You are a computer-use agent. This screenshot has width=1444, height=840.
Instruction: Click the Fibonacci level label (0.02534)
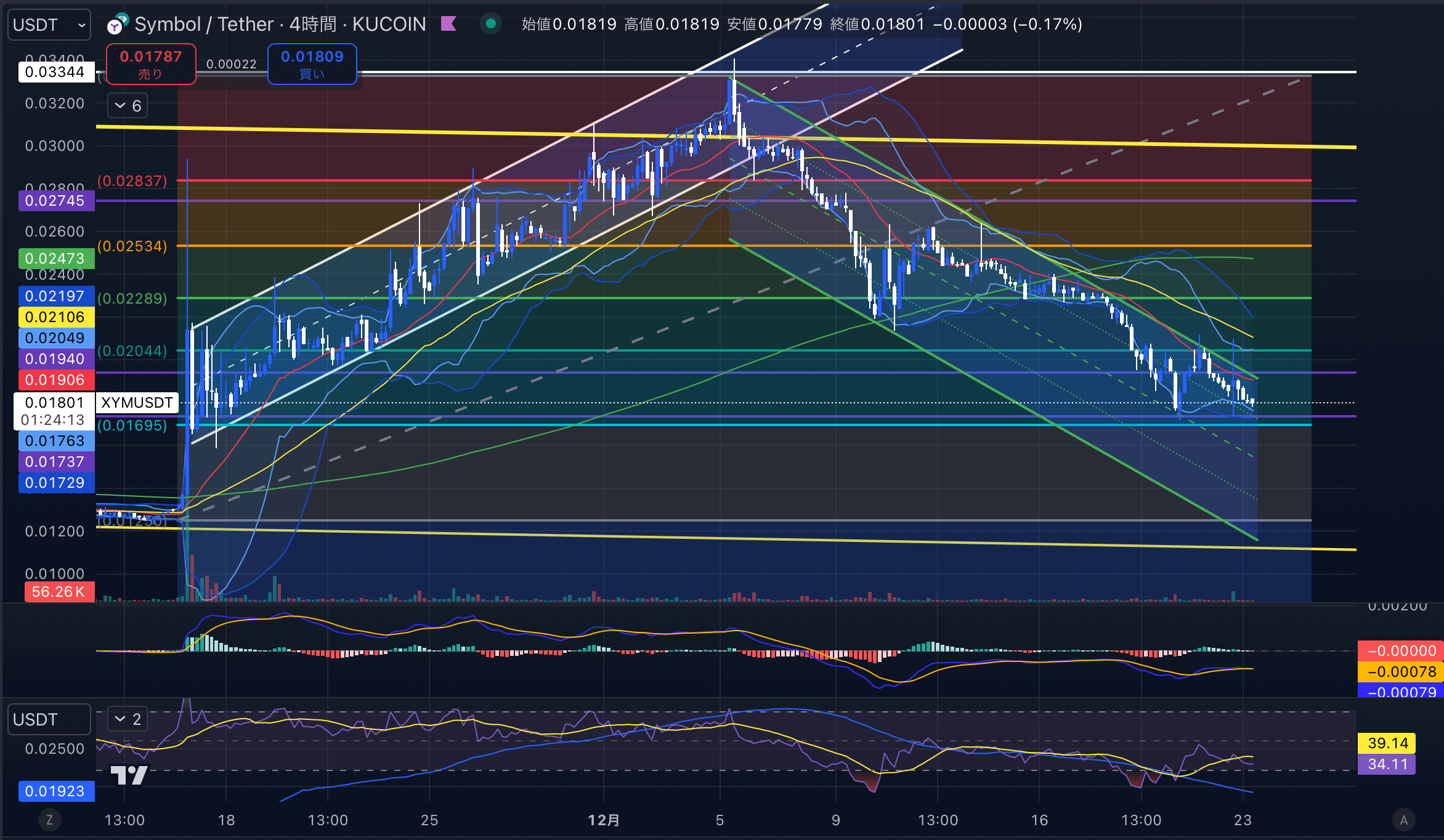coord(132,246)
